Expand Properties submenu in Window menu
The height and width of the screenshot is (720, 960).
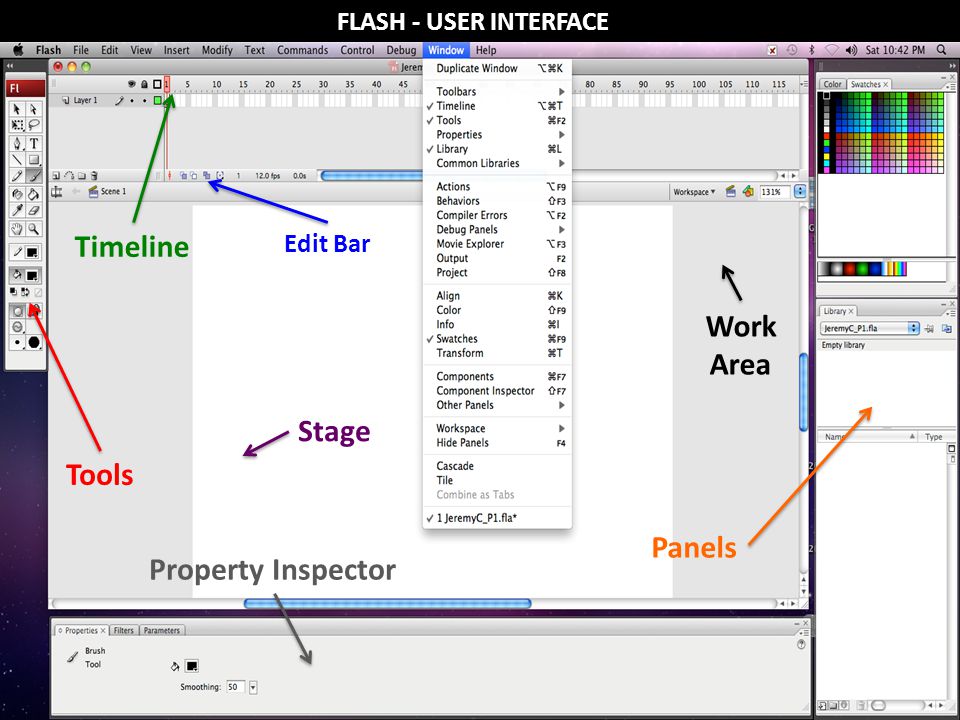click(497, 135)
